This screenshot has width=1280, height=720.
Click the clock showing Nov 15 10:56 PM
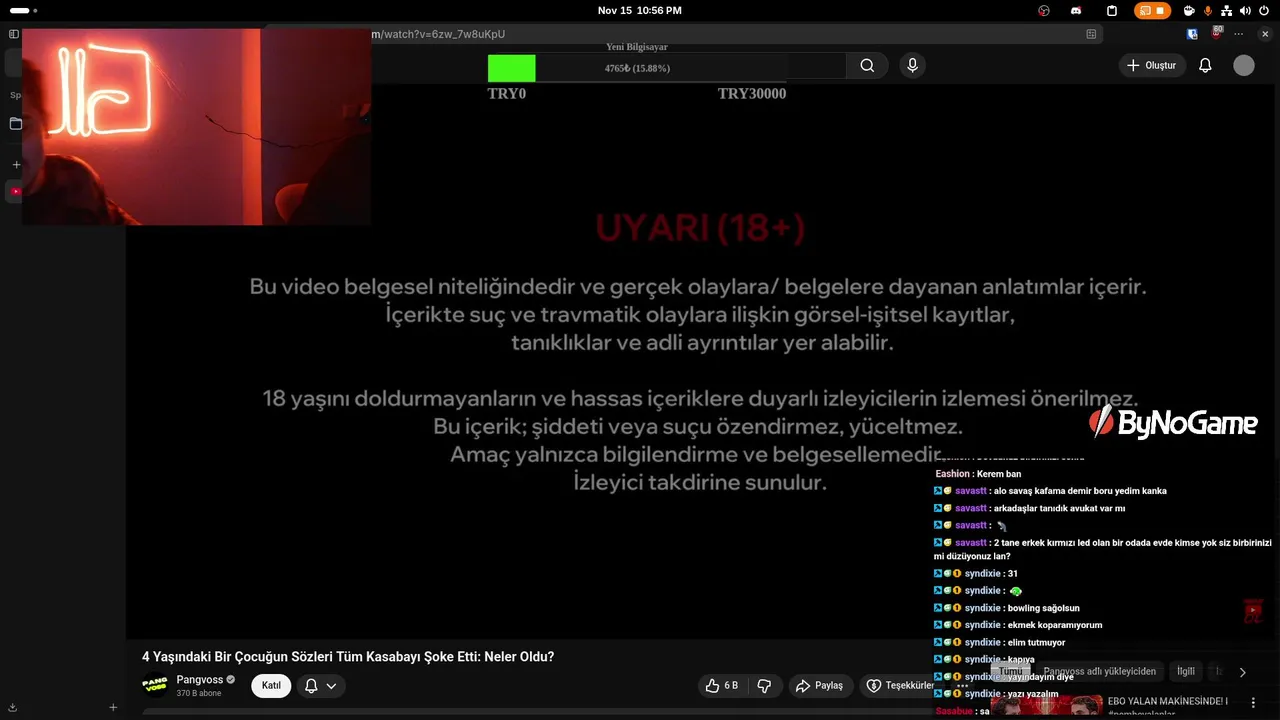click(x=639, y=11)
